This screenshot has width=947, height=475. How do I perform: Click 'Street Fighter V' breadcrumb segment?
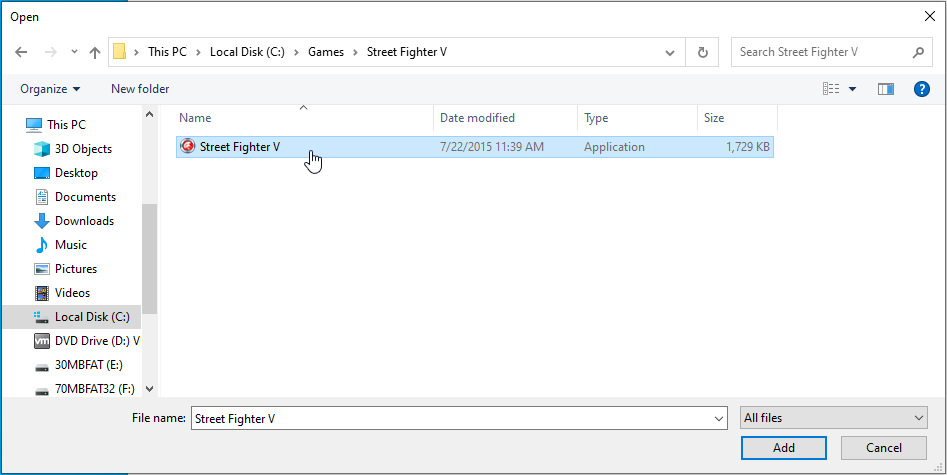[407, 52]
